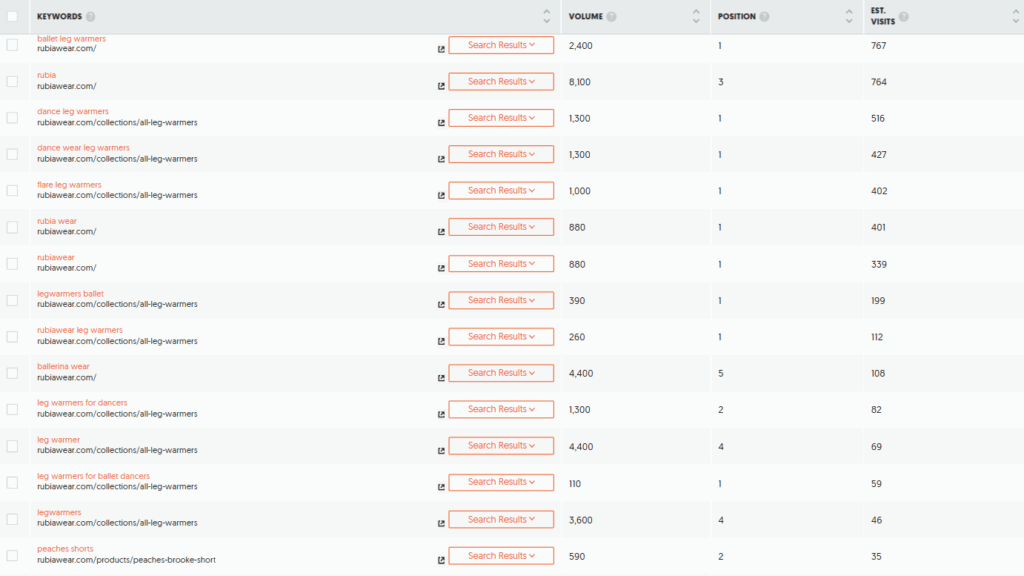Image resolution: width=1024 pixels, height=576 pixels.
Task: Open external link icon for legwarmers ballet
Action: click(x=441, y=305)
